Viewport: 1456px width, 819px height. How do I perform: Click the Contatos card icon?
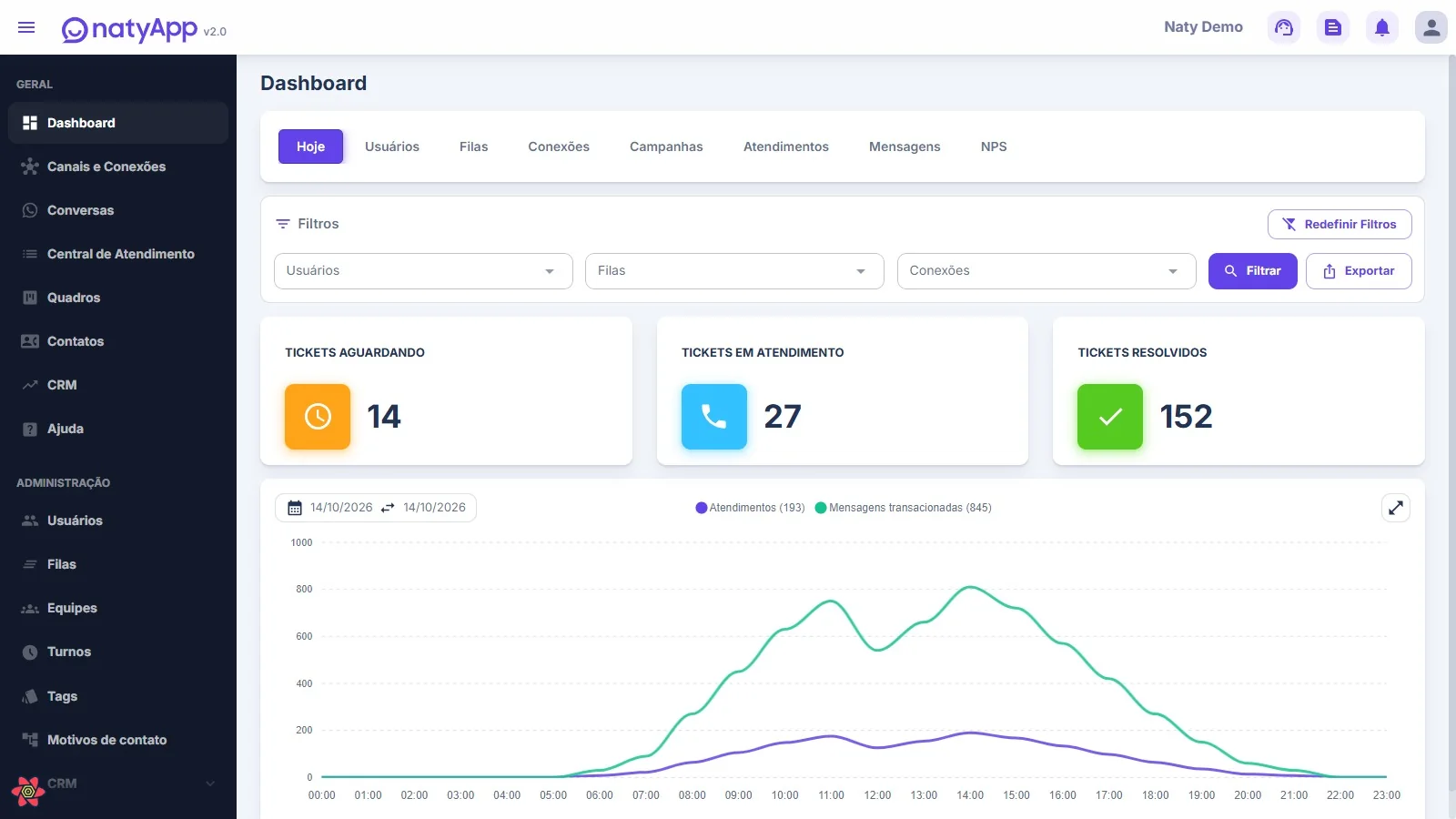pos(30,341)
